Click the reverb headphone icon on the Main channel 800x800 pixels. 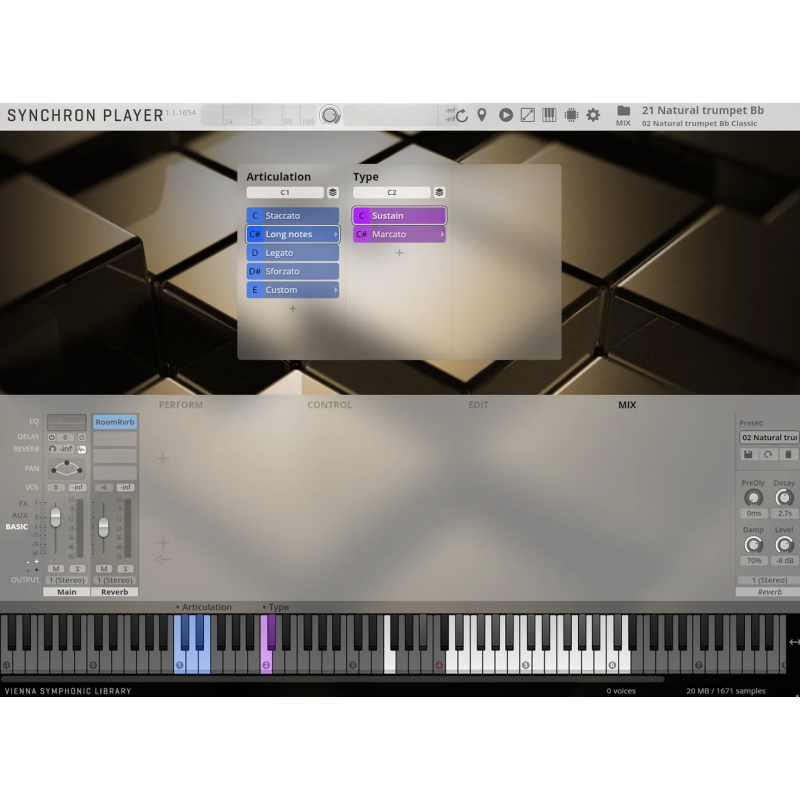[52, 449]
